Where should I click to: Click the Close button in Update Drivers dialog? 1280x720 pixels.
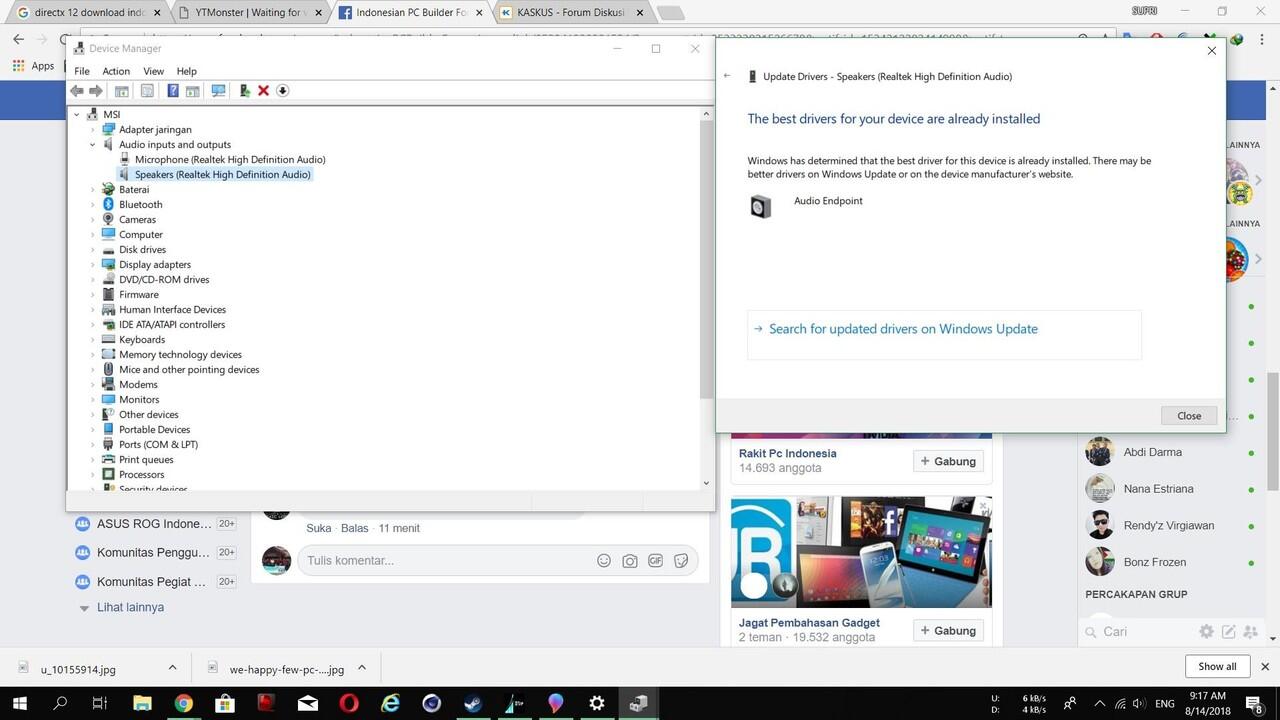point(1189,416)
